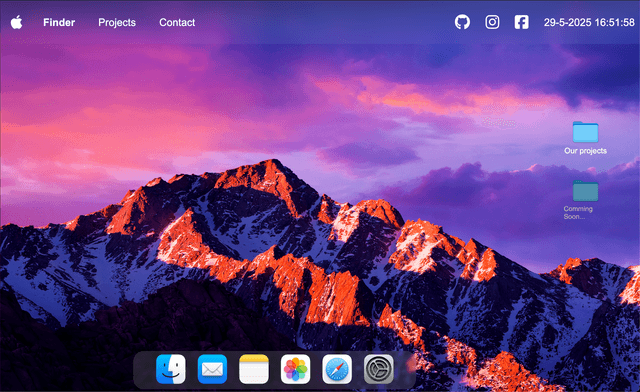Open Notes from the dock
640x392 pixels.
tap(254, 369)
